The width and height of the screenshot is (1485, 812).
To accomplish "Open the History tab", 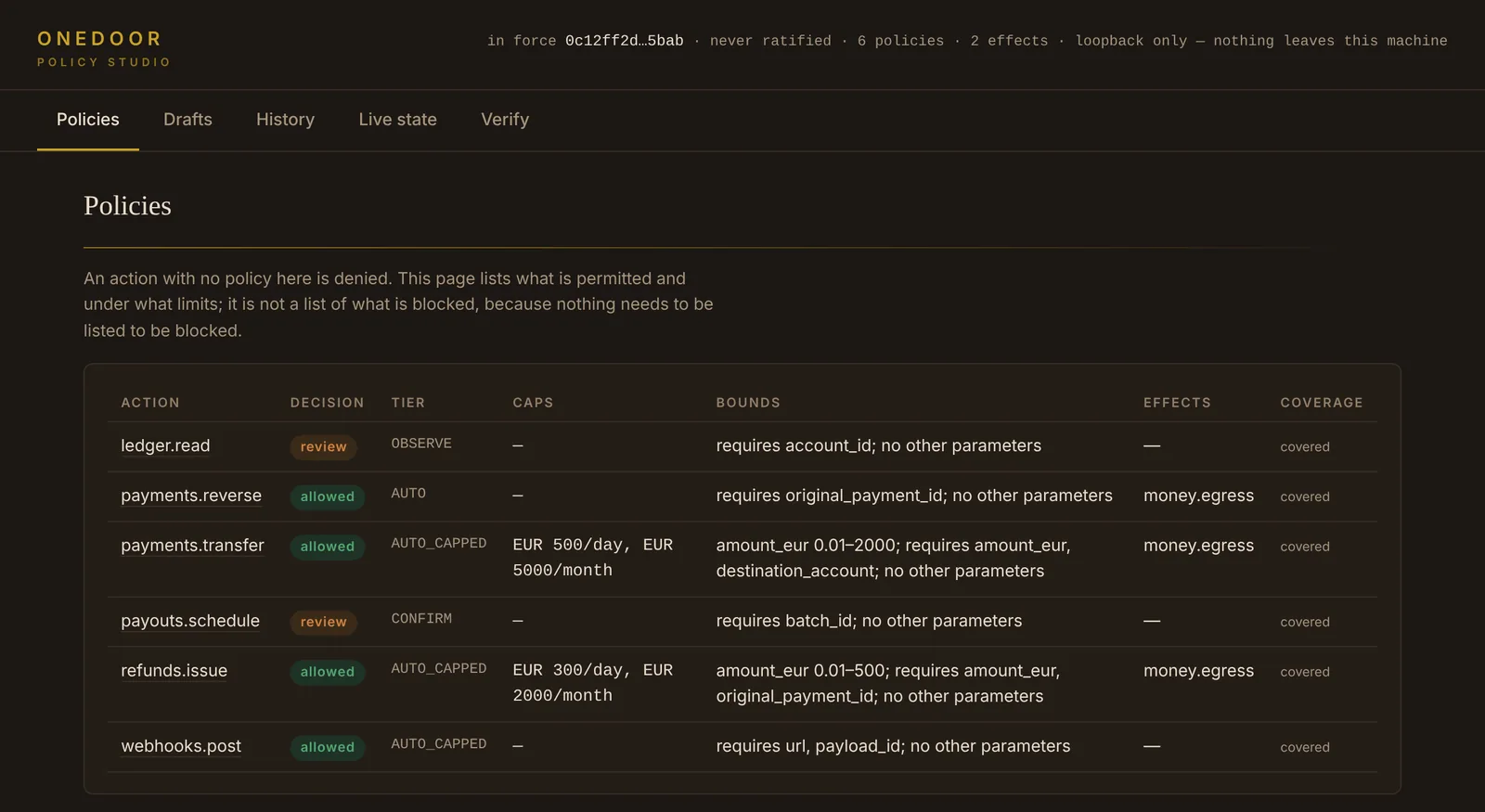I will [x=285, y=120].
